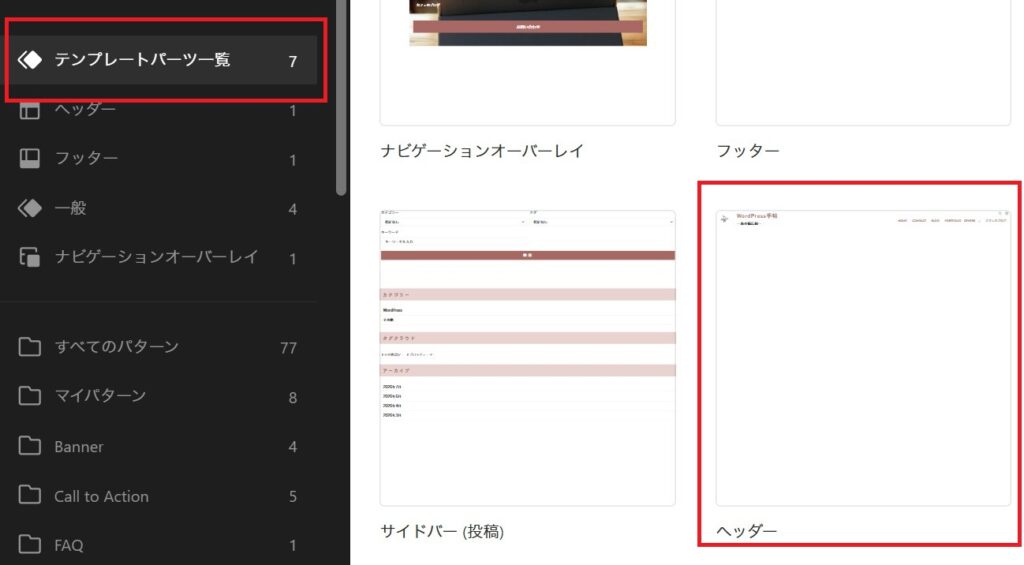Click the header layout icon beside ヘッダー
This screenshot has width=1024, height=565.
pyautogui.click(x=29, y=110)
